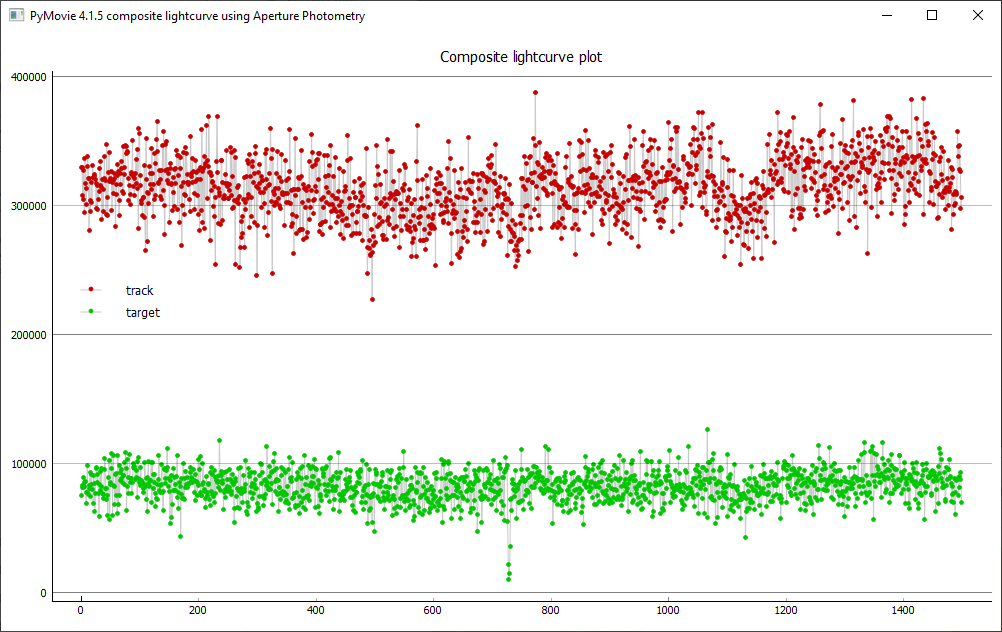The height and width of the screenshot is (632, 1002).
Task: Select the "target" legend label
Action: pos(142,312)
